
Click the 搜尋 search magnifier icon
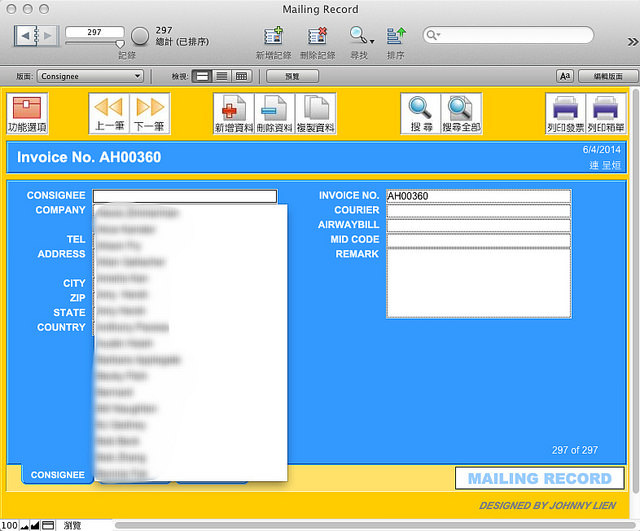pyautogui.click(x=421, y=113)
